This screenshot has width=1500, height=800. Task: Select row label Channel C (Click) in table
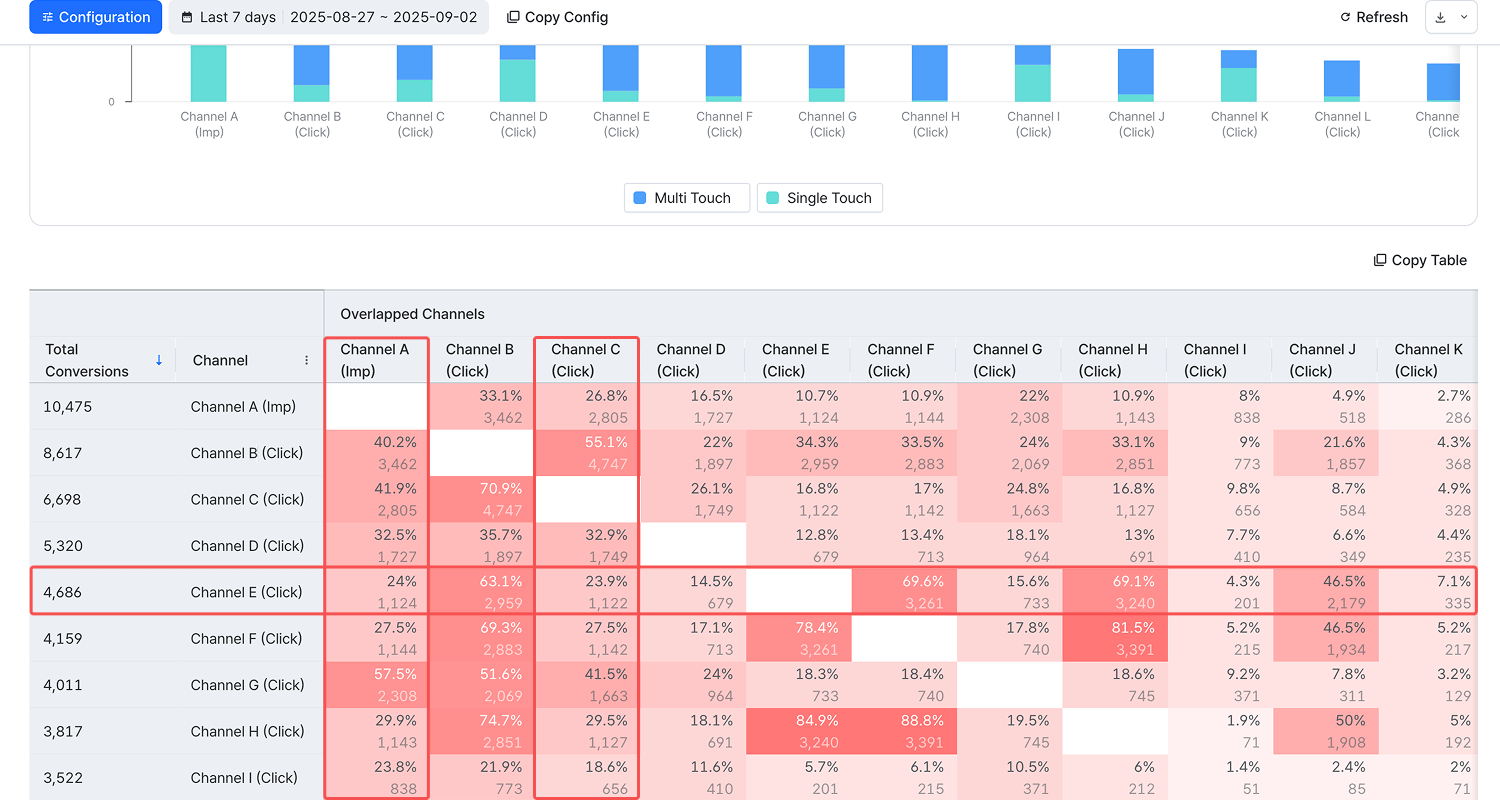pos(247,499)
